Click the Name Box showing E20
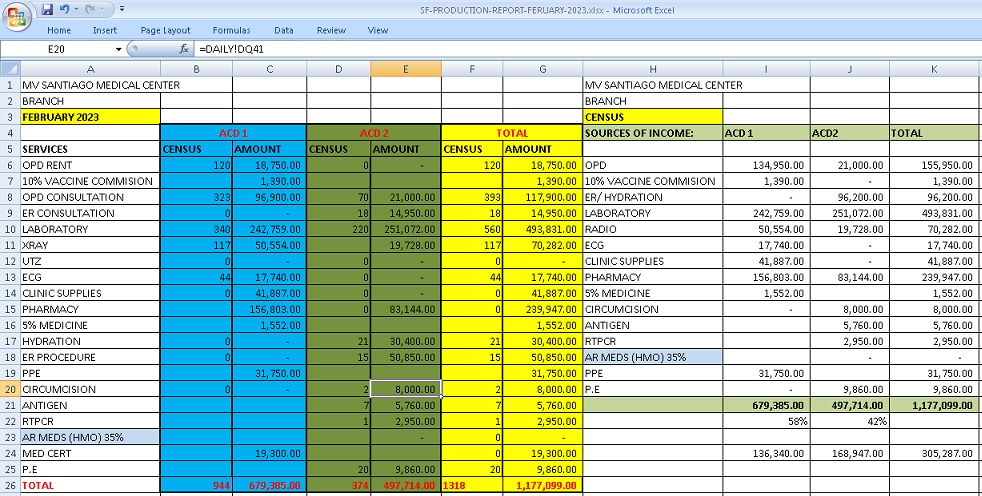The width and height of the screenshot is (982, 496). (56, 49)
